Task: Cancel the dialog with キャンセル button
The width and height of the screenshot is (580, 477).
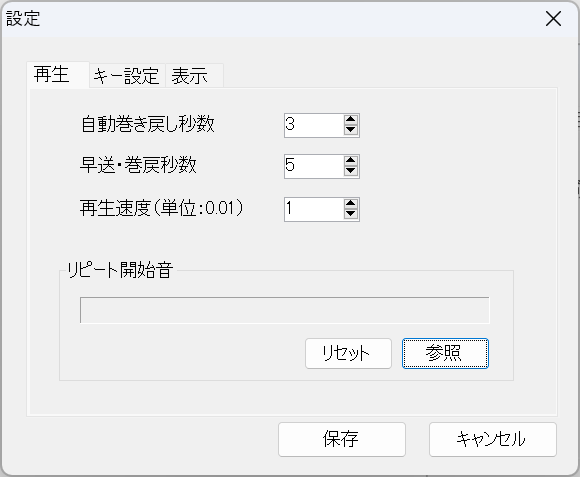Action: point(493,440)
